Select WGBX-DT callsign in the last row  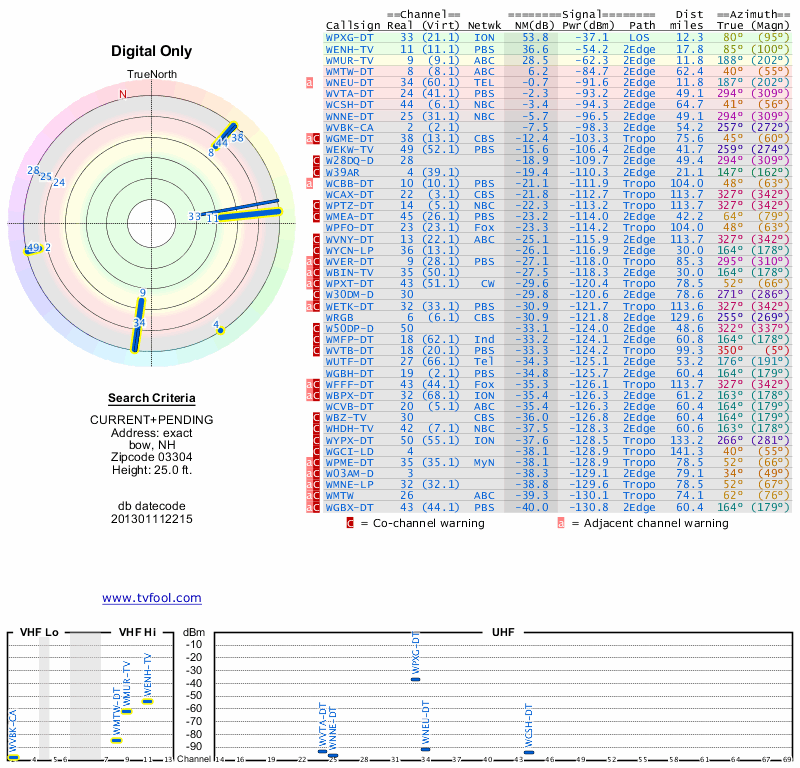click(349, 508)
